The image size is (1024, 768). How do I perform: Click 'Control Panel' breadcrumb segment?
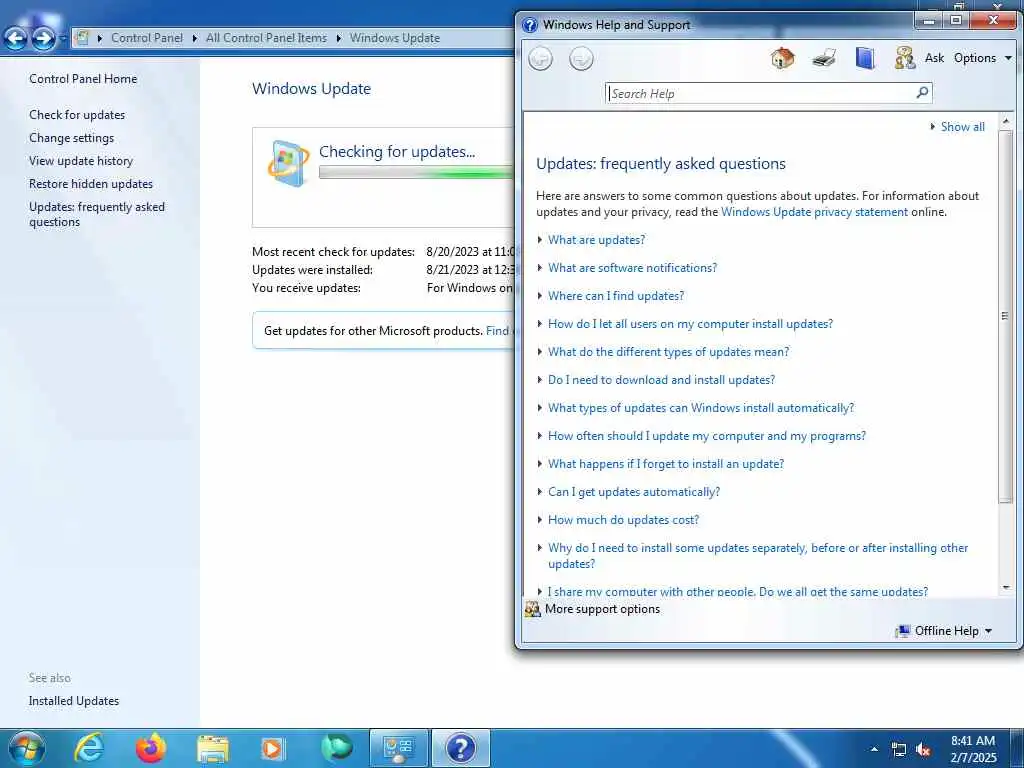point(147,38)
